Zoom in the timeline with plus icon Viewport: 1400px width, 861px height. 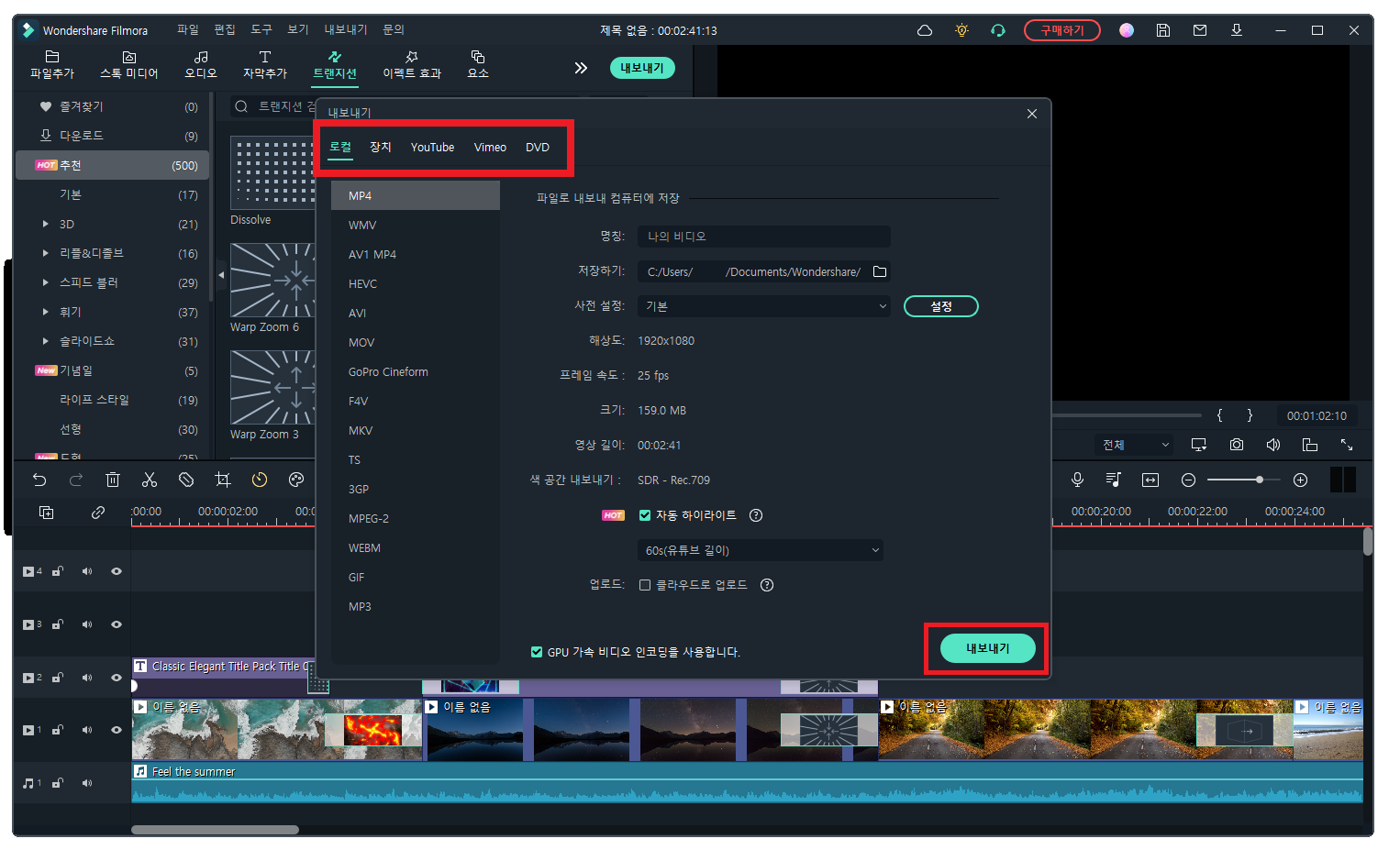tap(1300, 480)
